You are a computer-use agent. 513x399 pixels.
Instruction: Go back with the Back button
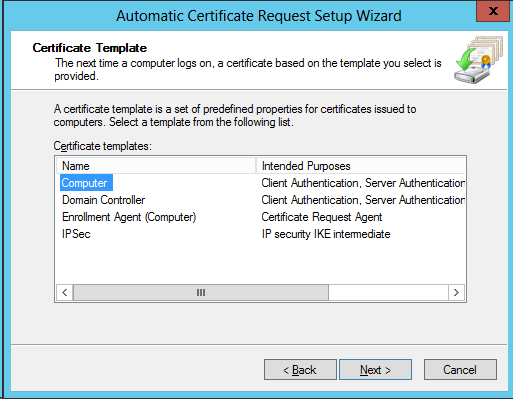pyautogui.click(x=300, y=370)
